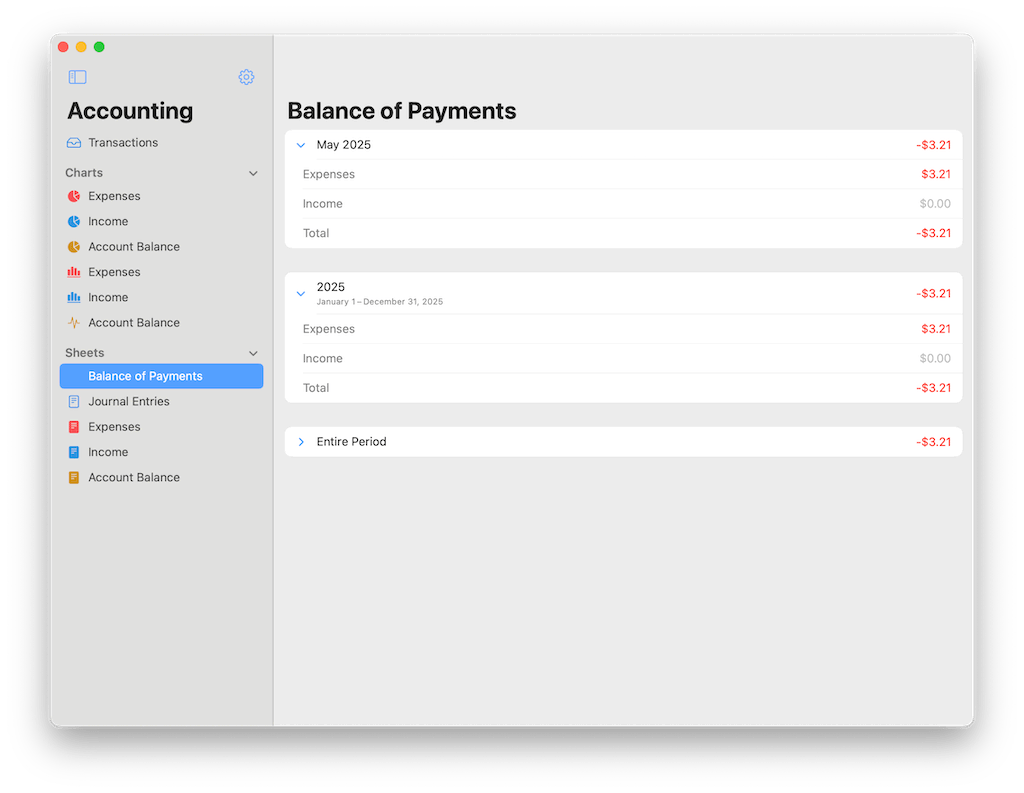Open settings via the gear icon
1024x793 pixels.
tap(246, 77)
